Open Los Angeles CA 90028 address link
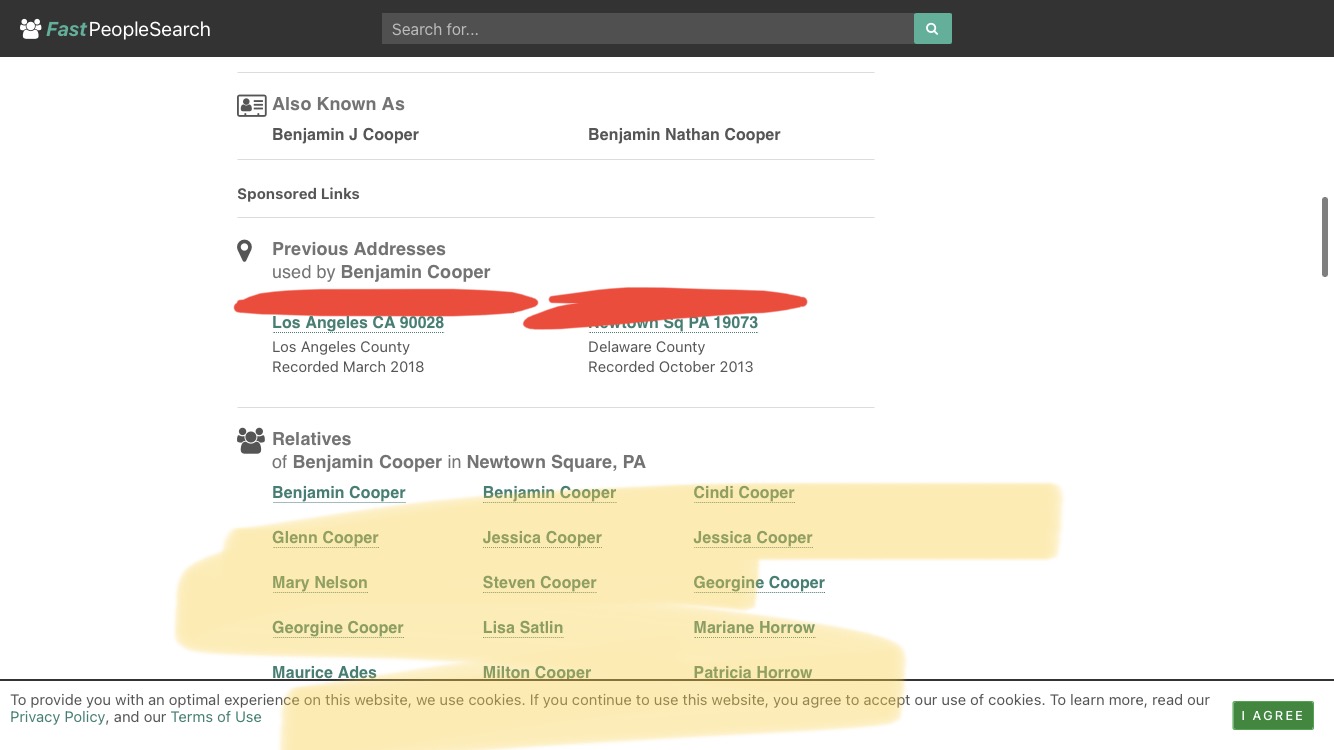The image size is (1334, 750). click(358, 323)
